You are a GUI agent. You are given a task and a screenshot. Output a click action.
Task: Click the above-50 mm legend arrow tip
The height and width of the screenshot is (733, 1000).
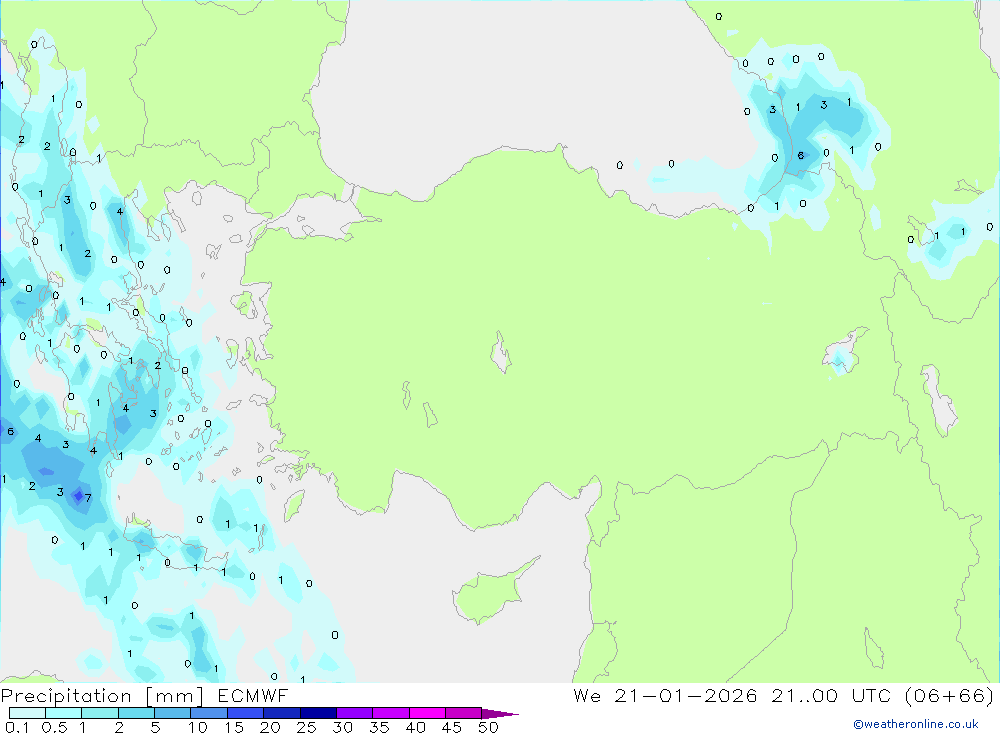(501, 714)
